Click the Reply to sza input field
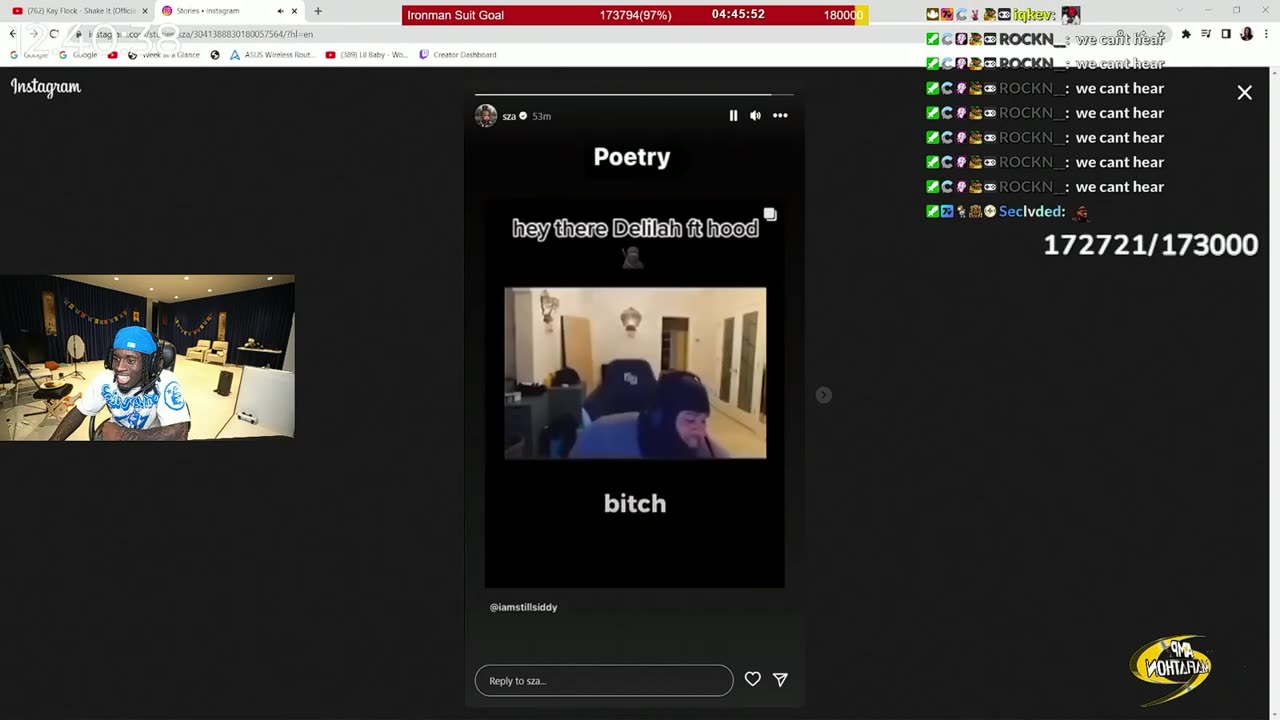The image size is (1280, 720). (604, 680)
